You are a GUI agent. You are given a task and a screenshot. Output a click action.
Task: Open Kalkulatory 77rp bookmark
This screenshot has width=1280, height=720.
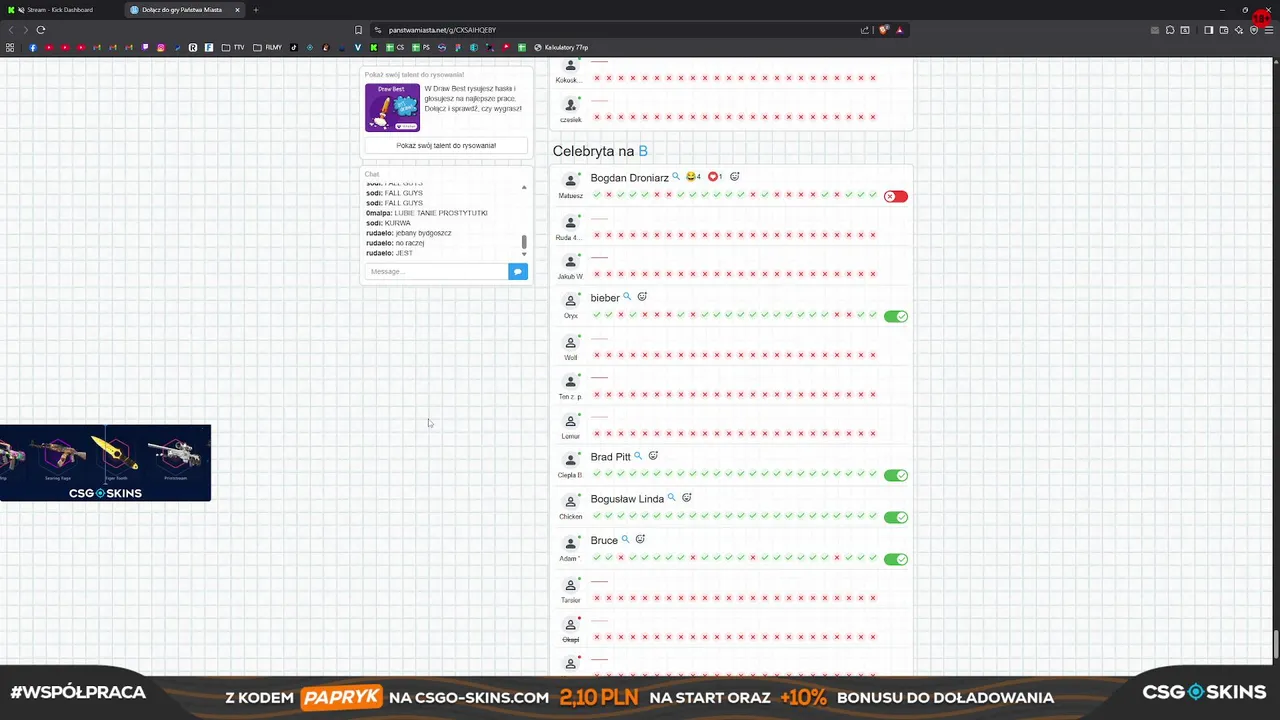pos(561,47)
